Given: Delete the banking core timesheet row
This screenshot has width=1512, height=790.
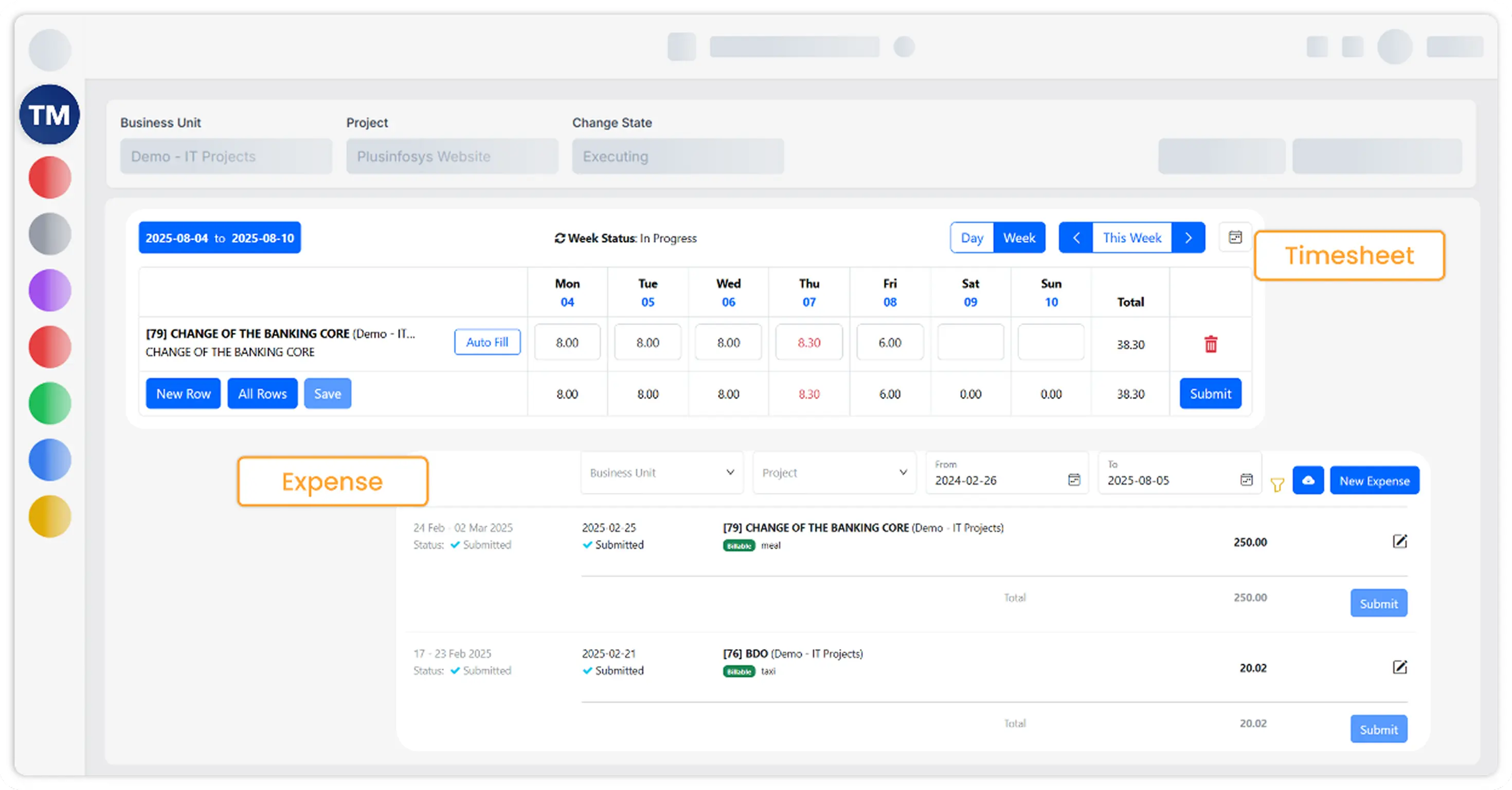Looking at the screenshot, I should click(1210, 345).
